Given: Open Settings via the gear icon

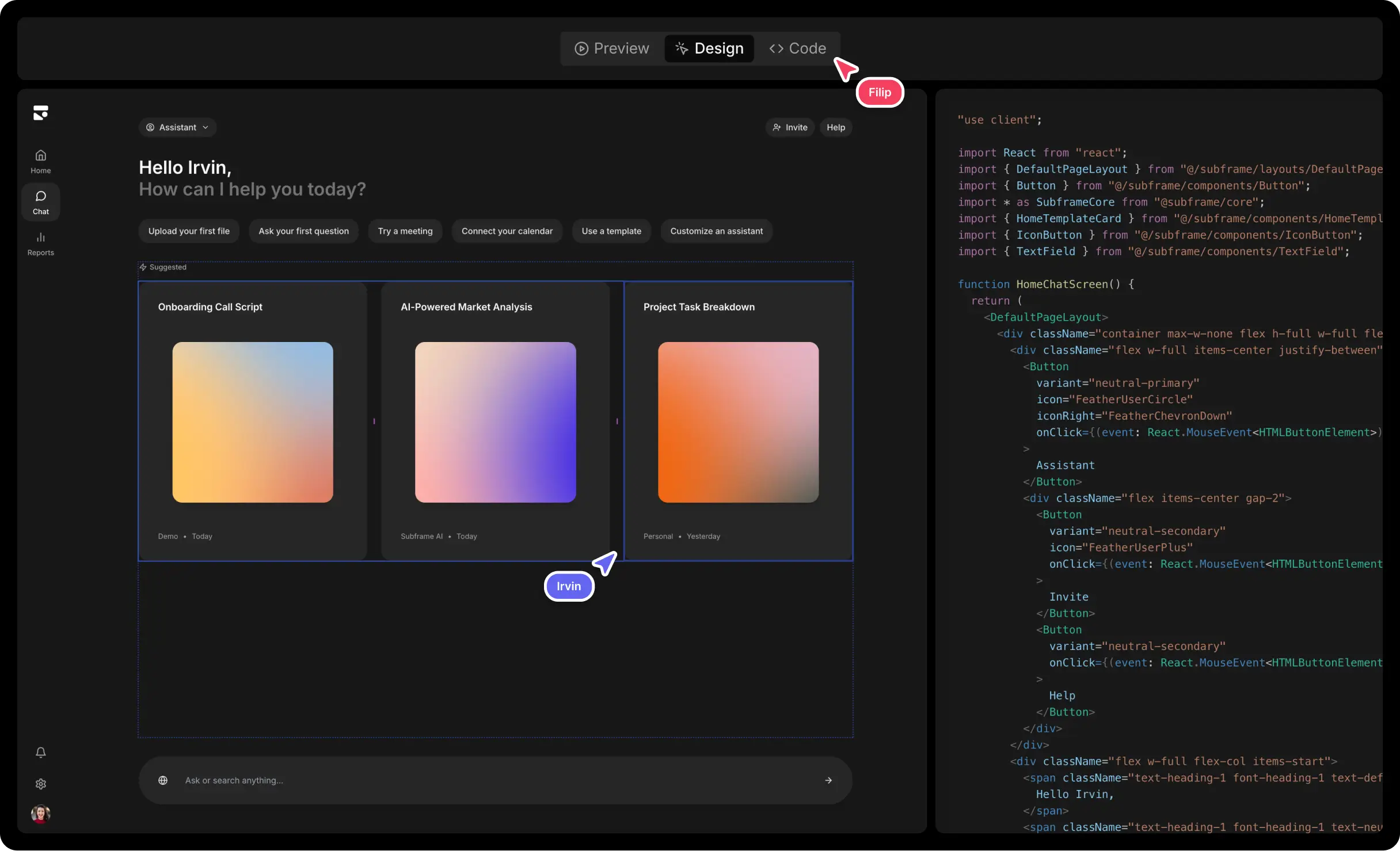Looking at the screenshot, I should click(x=40, y=784).
